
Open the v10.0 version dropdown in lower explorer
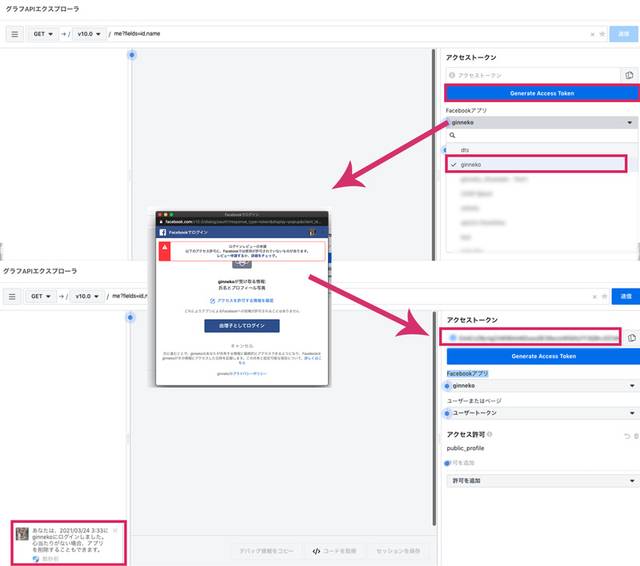(x=87, y=296)
